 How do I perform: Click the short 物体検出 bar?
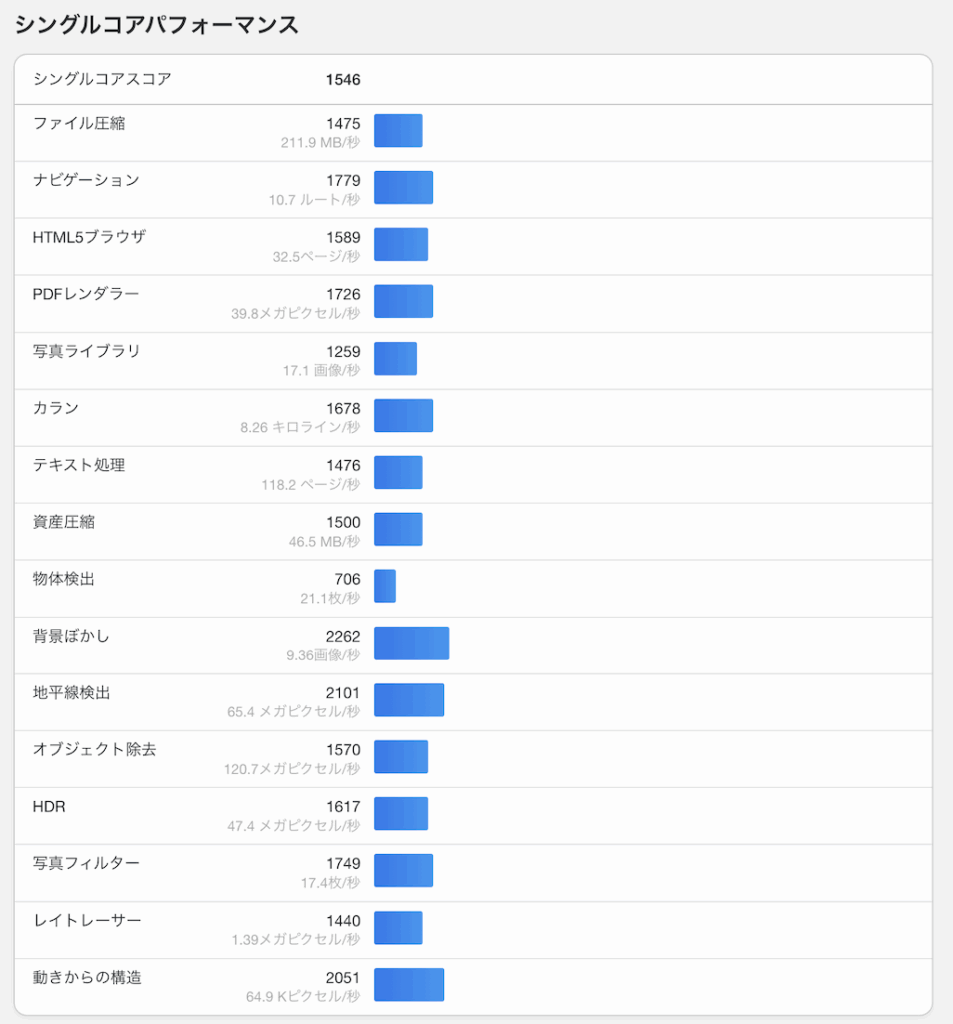click(x=385, y=586)
